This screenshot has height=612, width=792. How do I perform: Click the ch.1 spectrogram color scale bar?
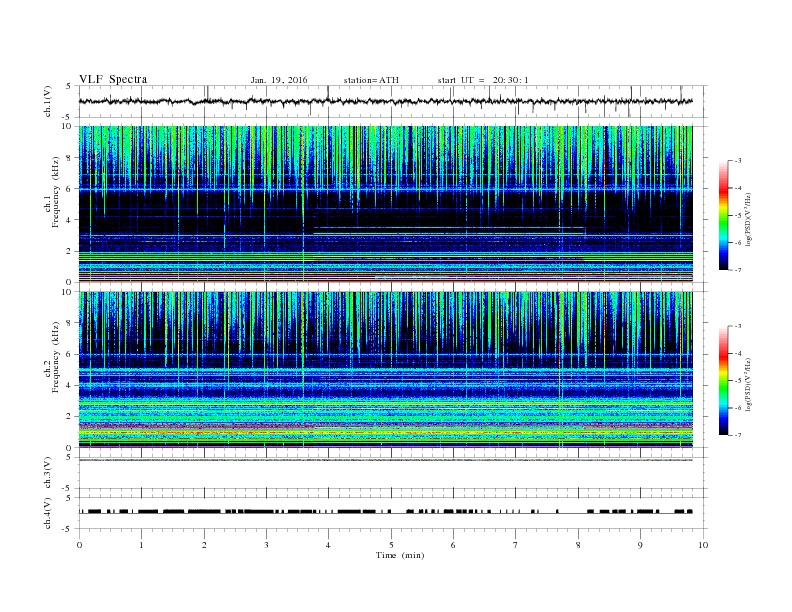click(724, 215)
